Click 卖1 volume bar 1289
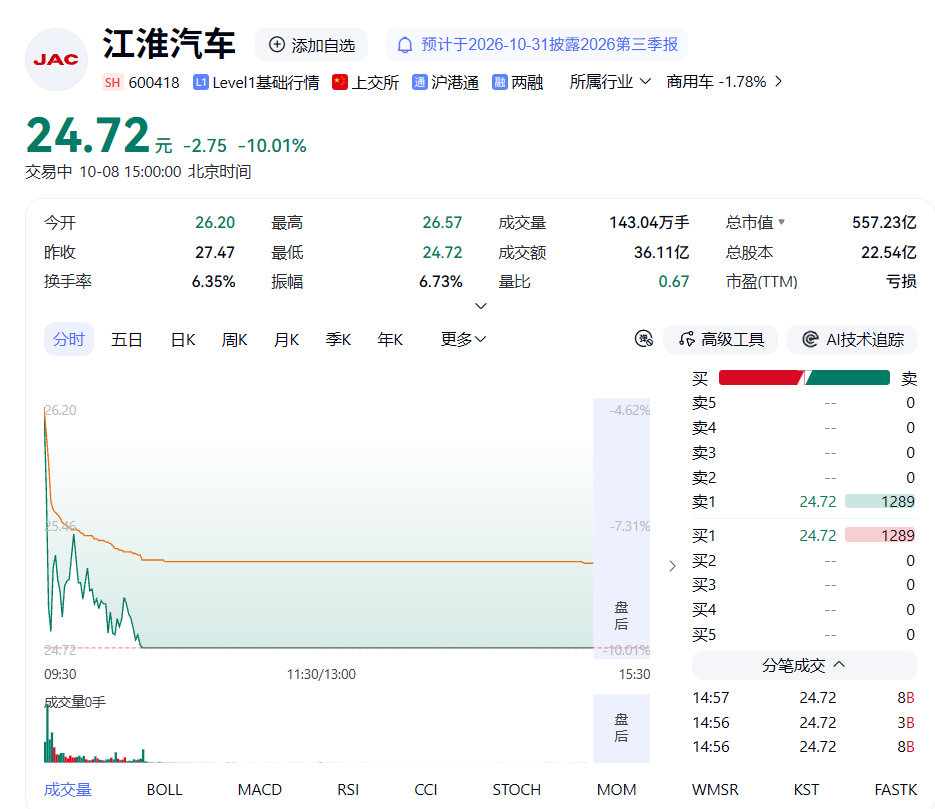 tap(880, 501)
